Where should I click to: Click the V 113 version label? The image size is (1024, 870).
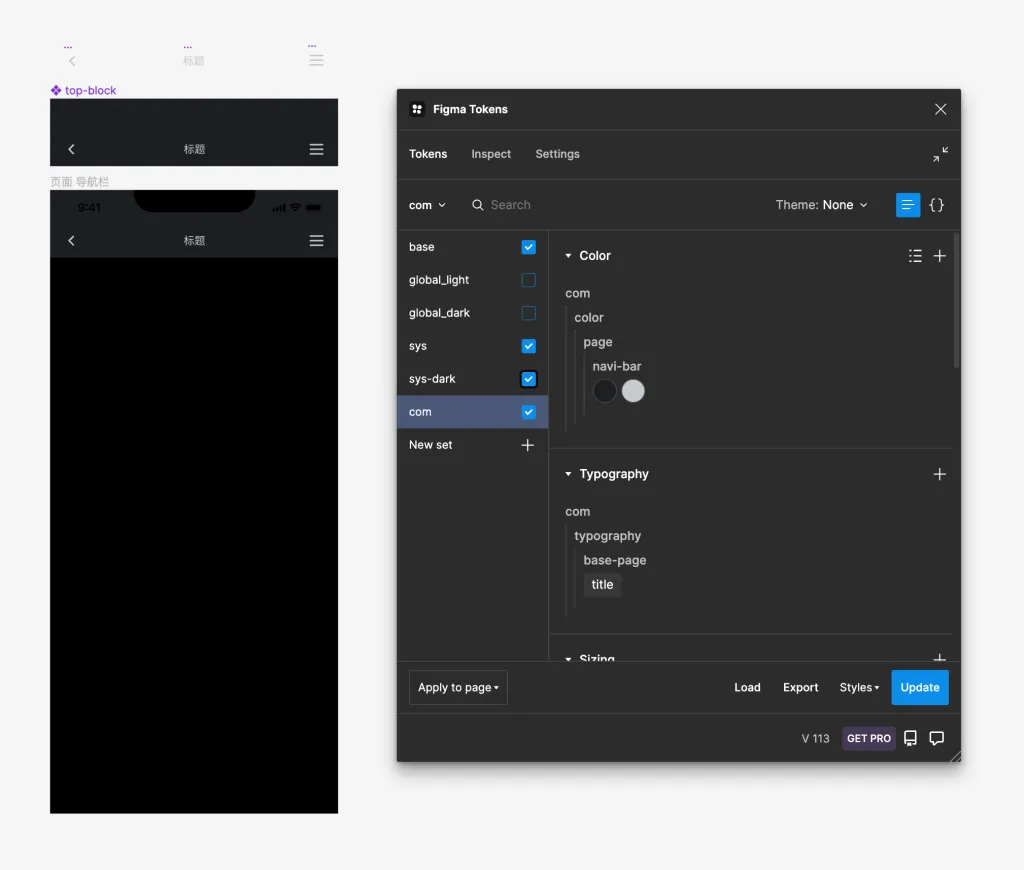(815, 738)
